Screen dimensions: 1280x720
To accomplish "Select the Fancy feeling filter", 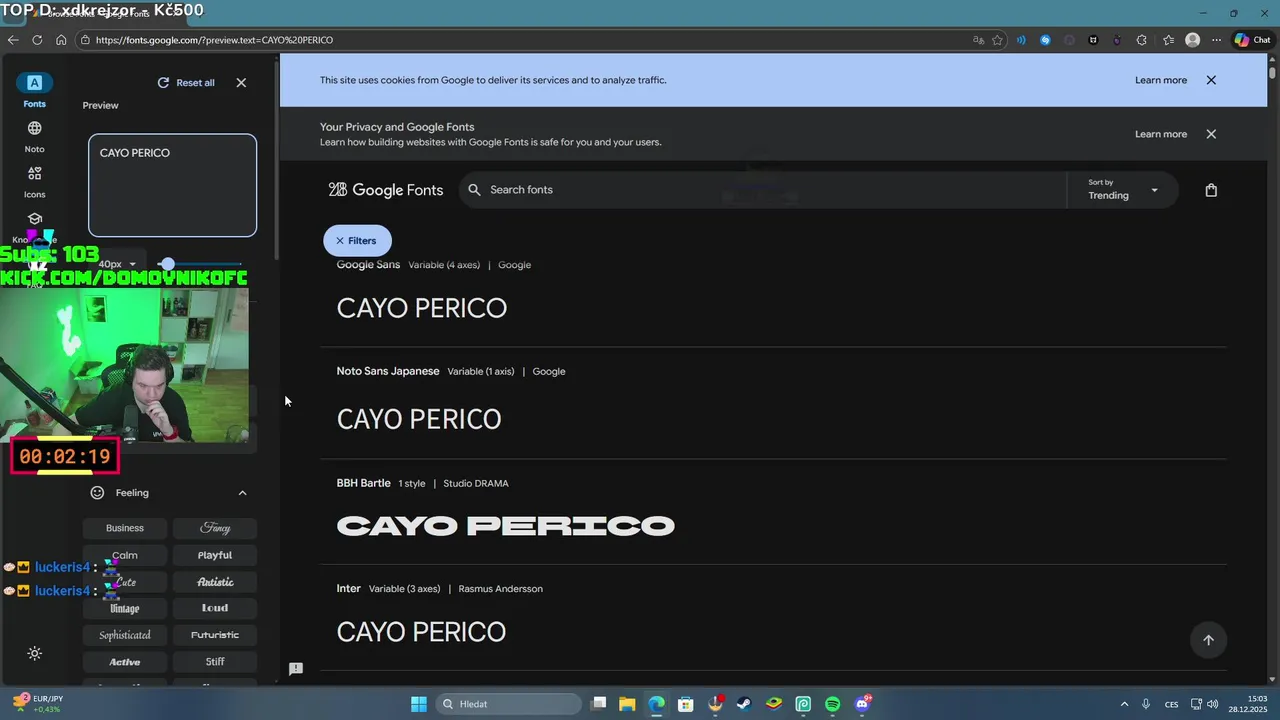I will tap(215, 528).
